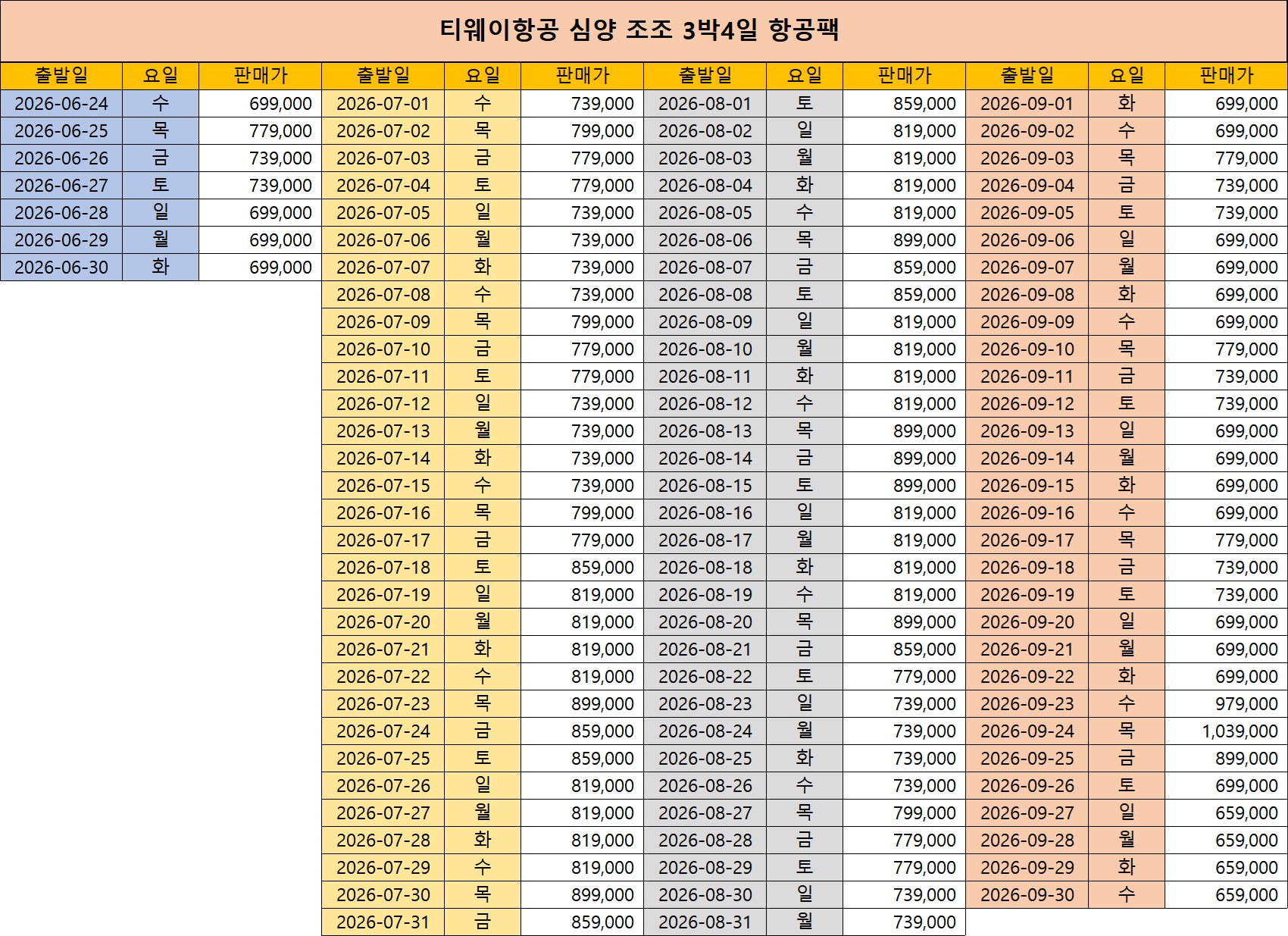Select date cell 2026-08-01
1288x936 pixels.
(x=705, y=104)
